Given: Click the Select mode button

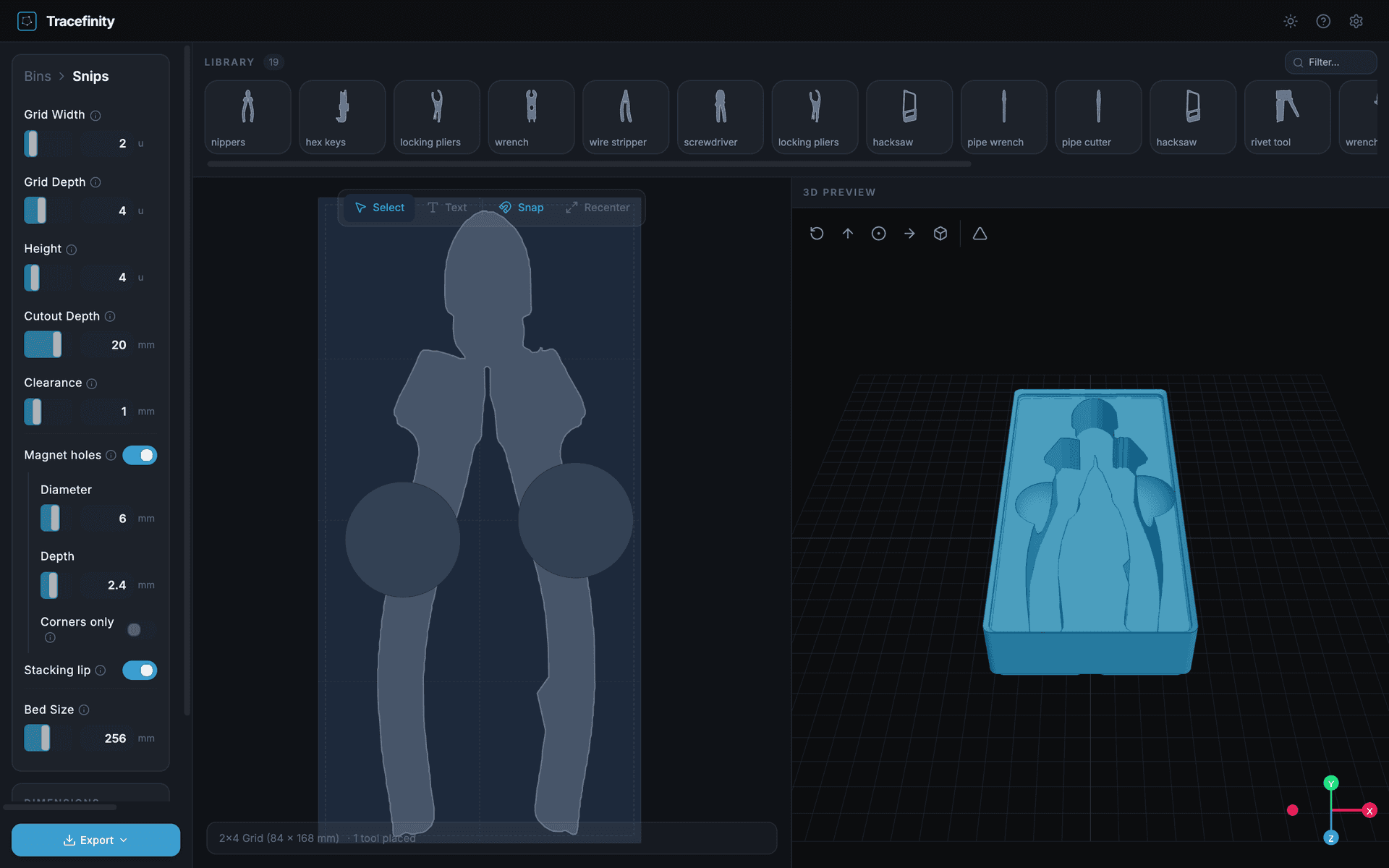Looking at the screenshot, I should [x=379, y=207].
